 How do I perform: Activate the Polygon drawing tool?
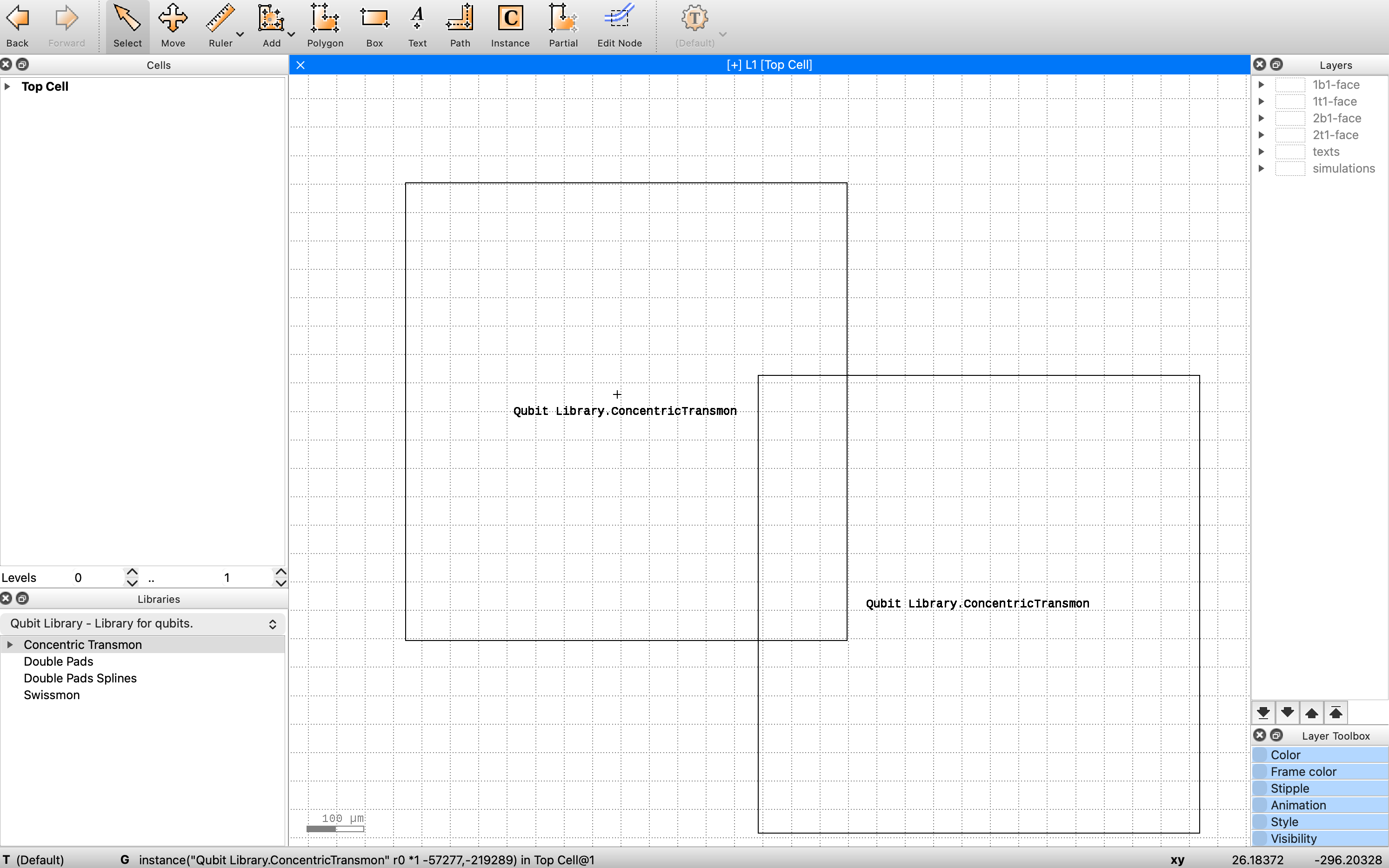325,26
